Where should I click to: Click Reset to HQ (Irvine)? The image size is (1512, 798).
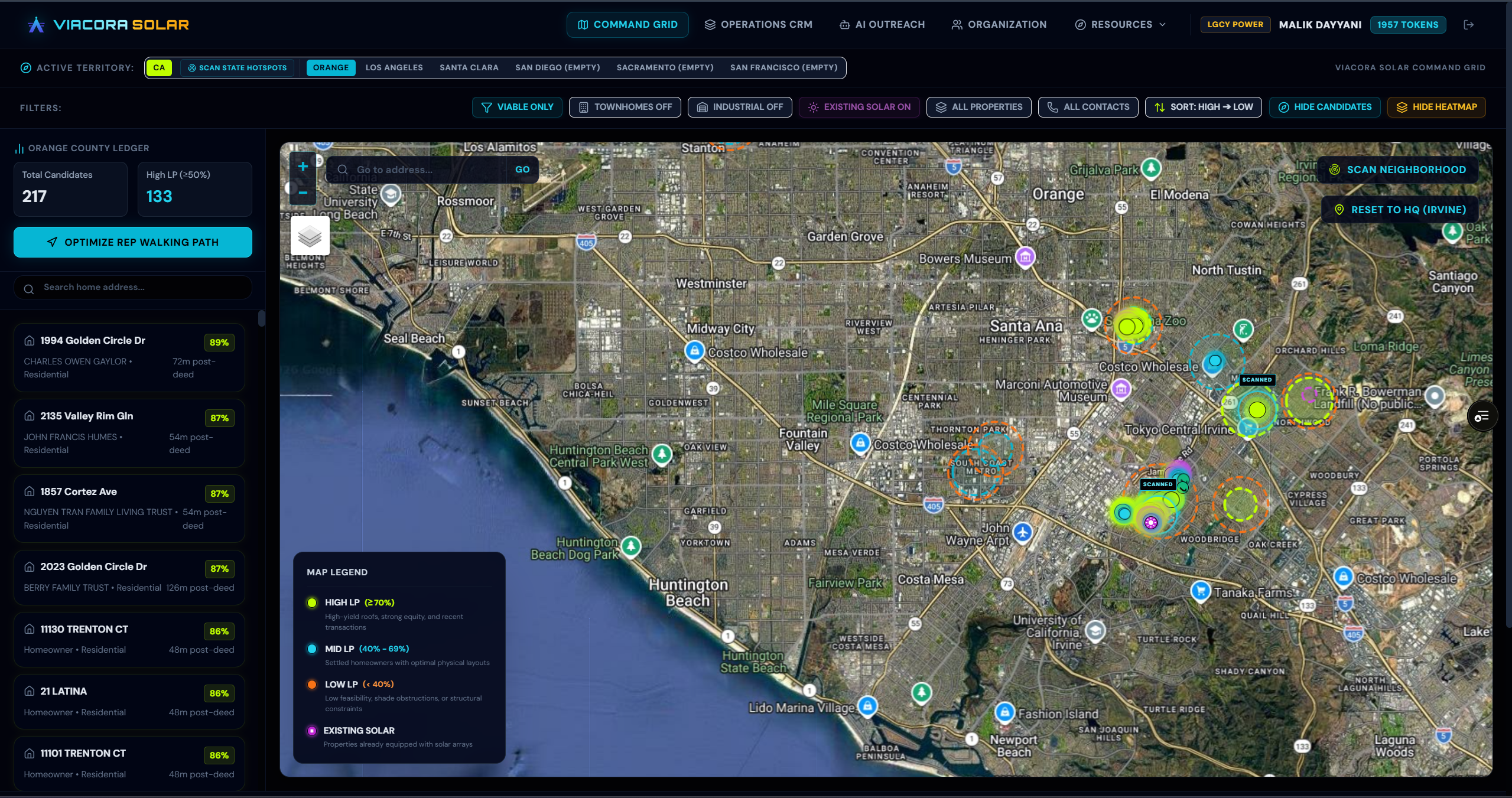click(x=1400, y=210)
